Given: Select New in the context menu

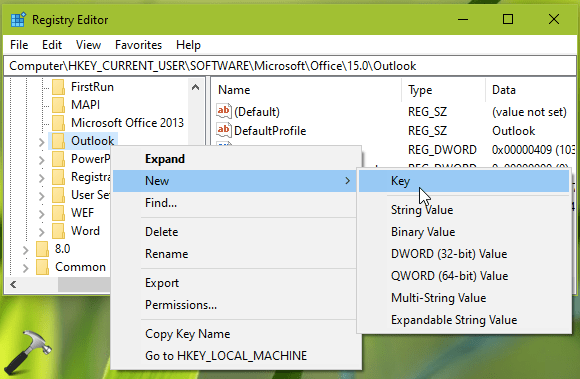Looking at the screenshot, I should pos(235,181).
